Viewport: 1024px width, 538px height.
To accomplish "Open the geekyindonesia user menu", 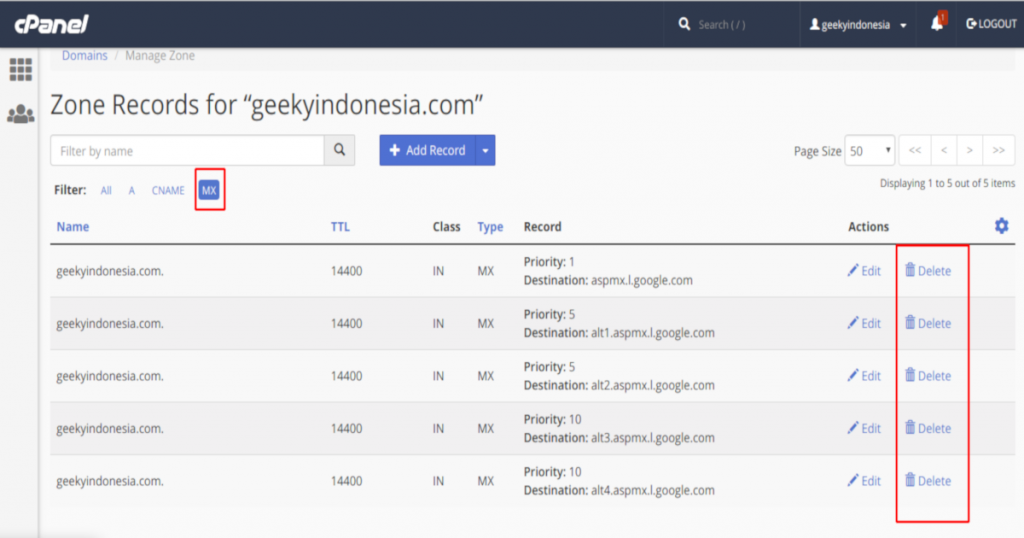I will tap(858, 25).
